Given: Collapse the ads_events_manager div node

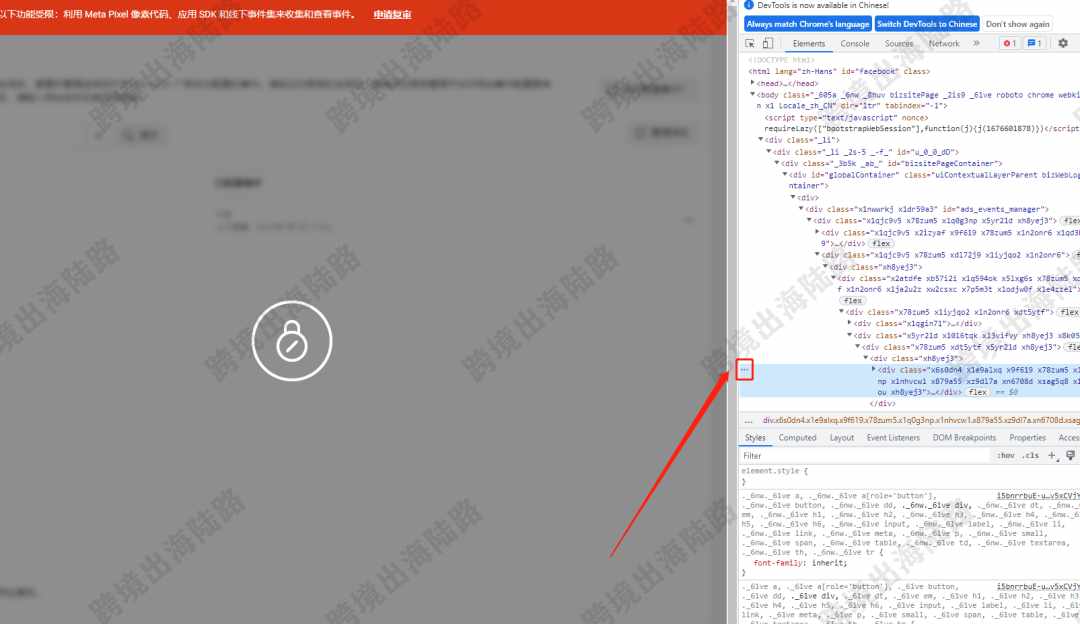Looking at the screenshot, I should pos(801,209).
